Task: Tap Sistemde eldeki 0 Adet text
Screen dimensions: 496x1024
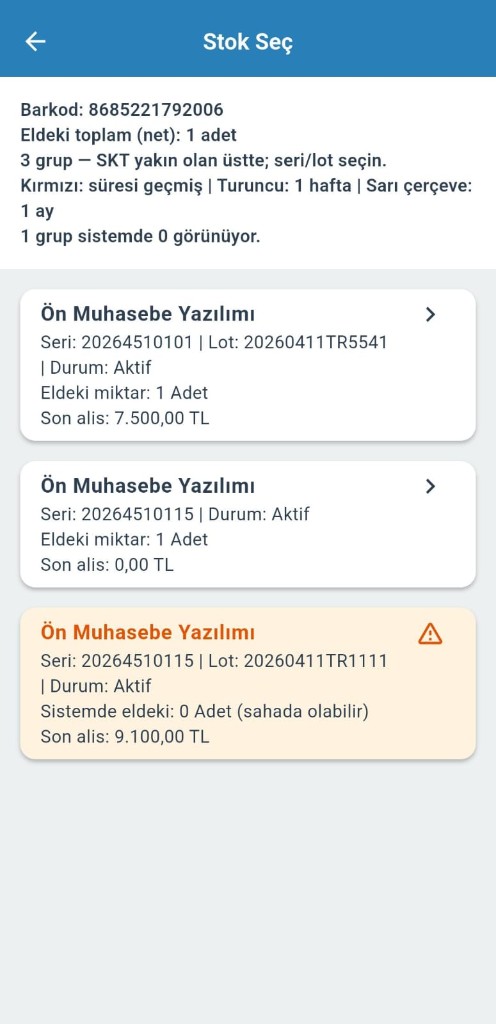Action: point(204,711)
